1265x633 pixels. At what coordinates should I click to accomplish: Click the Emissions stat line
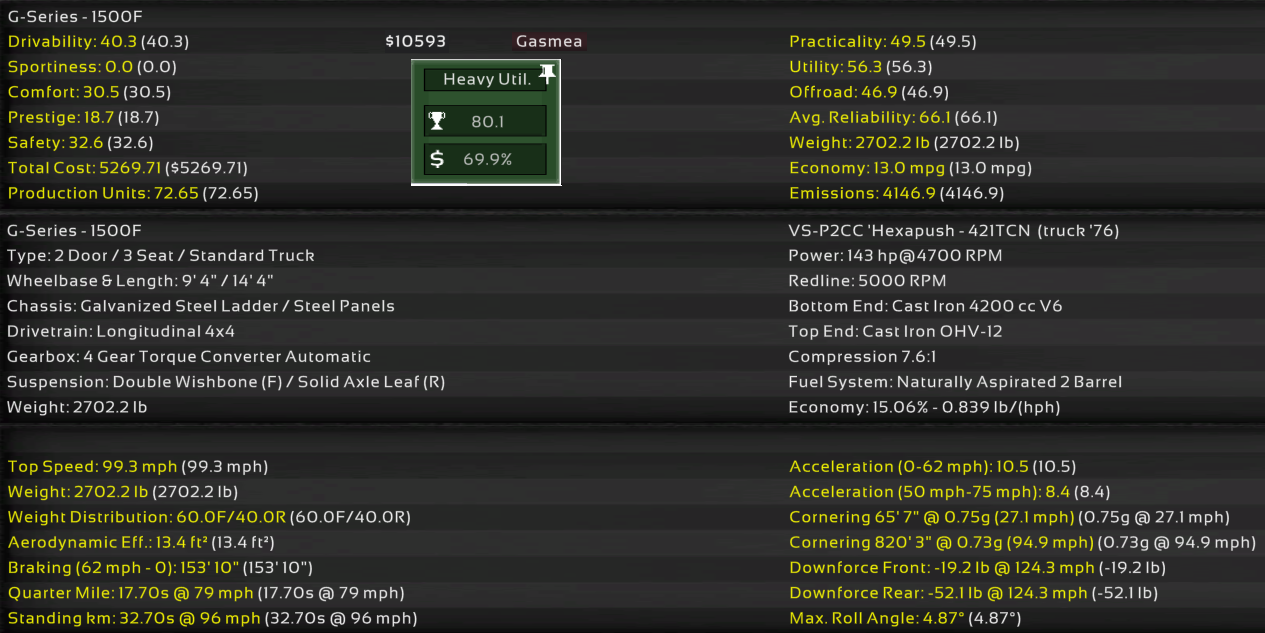[x=896, y=193]
